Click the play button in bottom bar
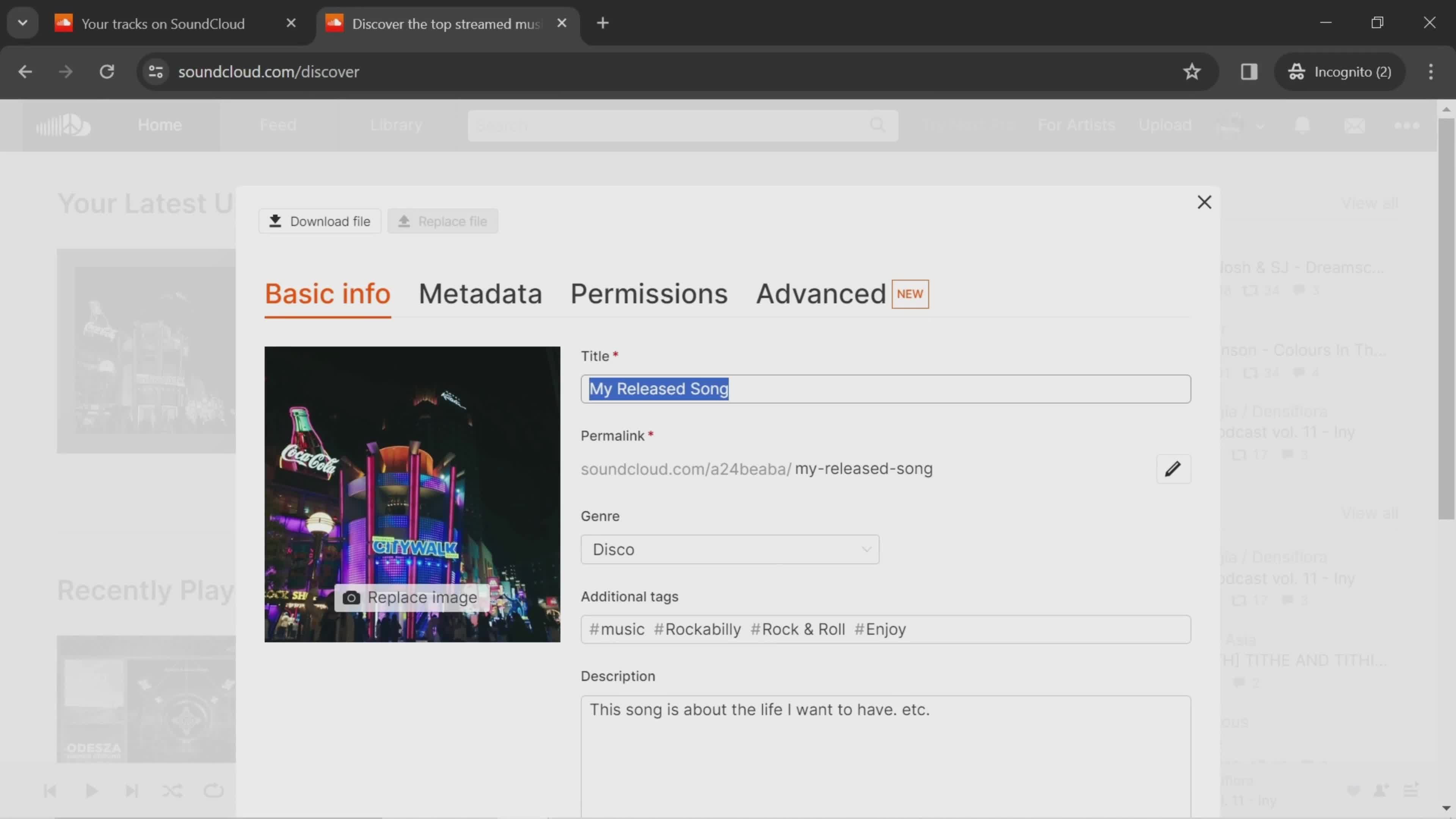This screenshot has height=819, width=1456. 91,791
